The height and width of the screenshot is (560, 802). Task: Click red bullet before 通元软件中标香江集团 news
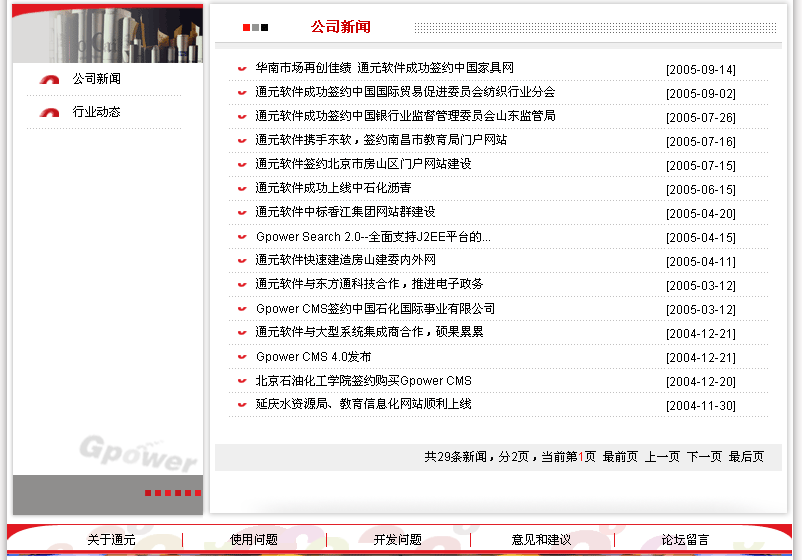[x=242, y=213]
